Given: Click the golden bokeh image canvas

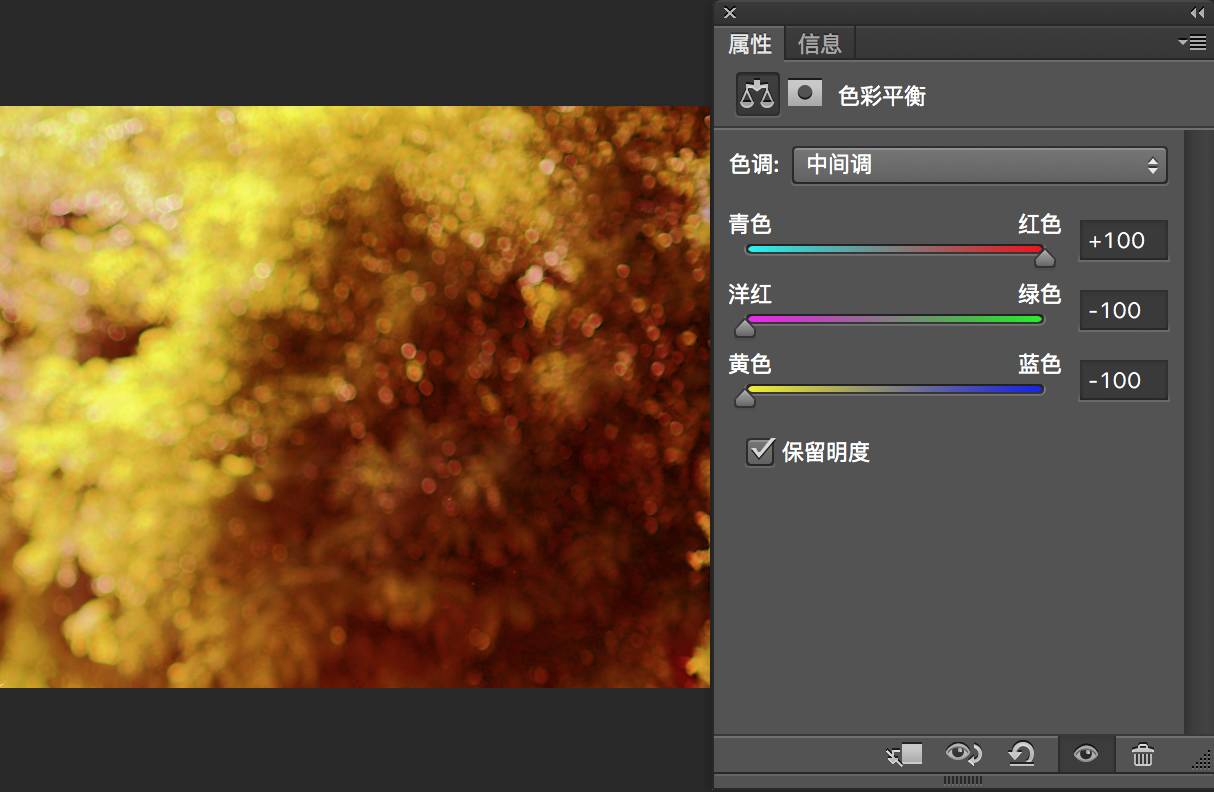Looking at the screenshot, I should [x=355, y=397].
